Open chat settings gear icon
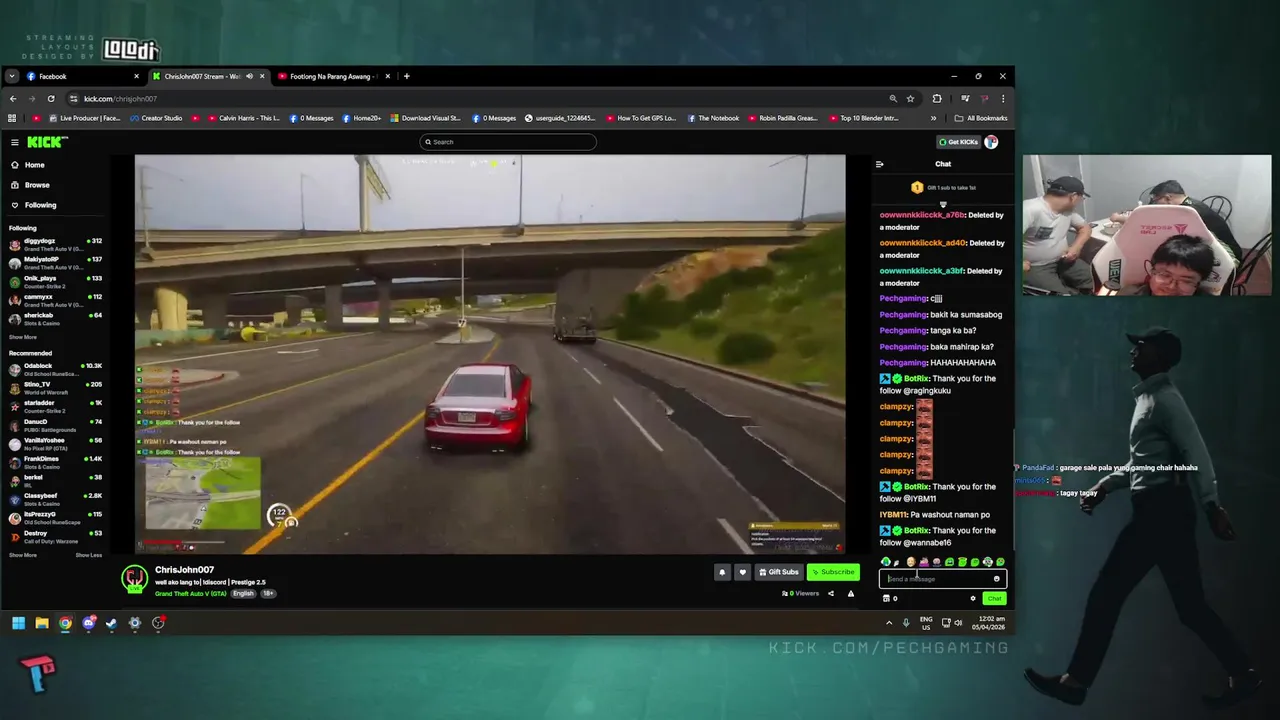 [x=973, y=598]
